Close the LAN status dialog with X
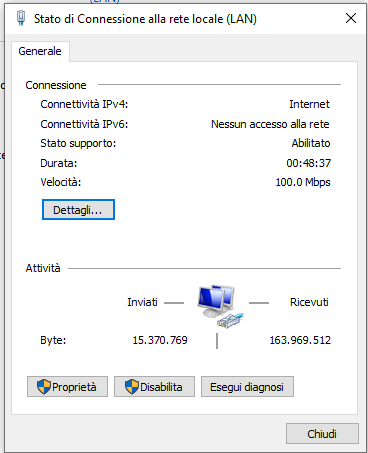The image size is (368, 453). point(351,18)
